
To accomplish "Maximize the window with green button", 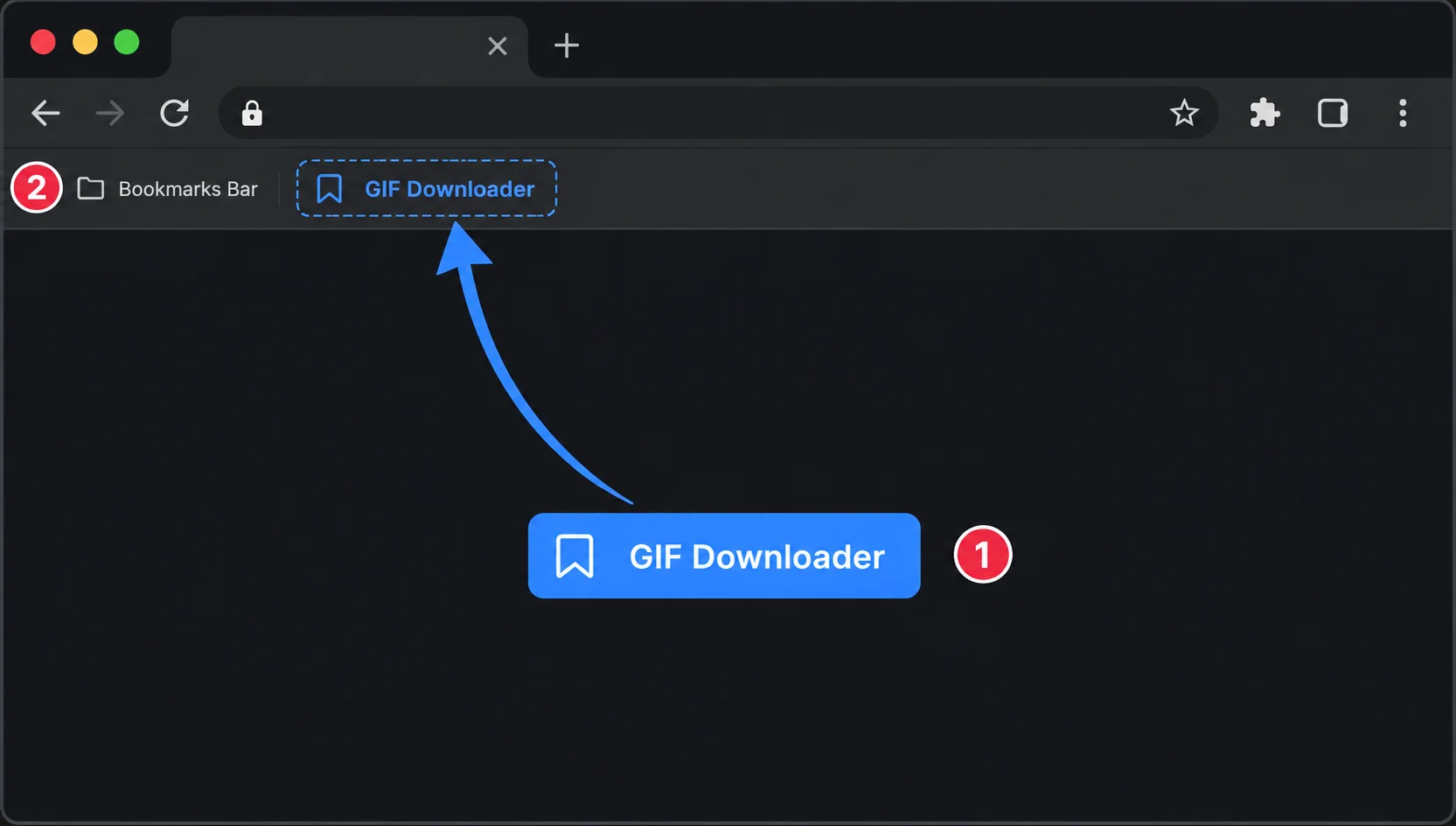I will (127, 42).
